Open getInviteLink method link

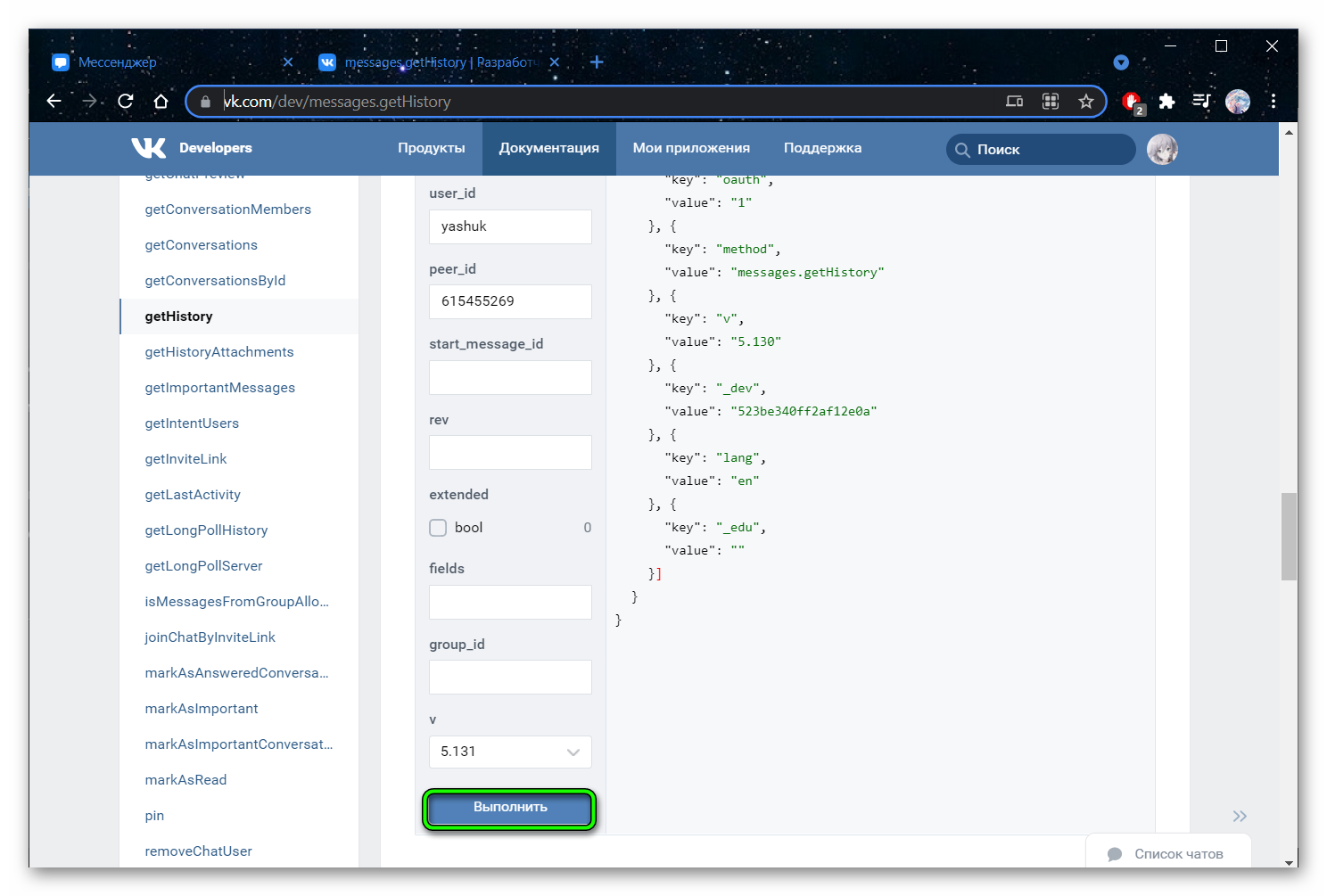coord(186,459)
